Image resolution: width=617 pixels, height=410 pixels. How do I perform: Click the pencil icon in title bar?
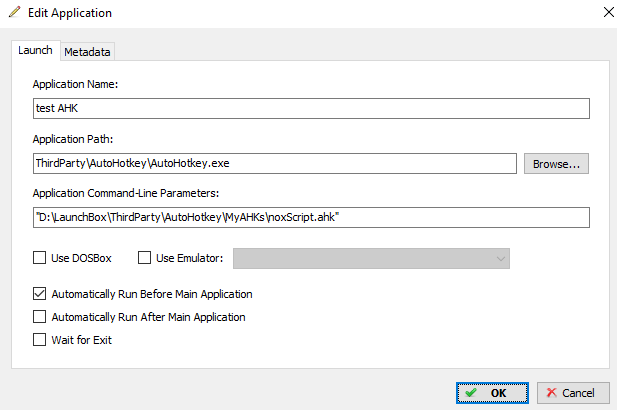(x=15, y=12)
